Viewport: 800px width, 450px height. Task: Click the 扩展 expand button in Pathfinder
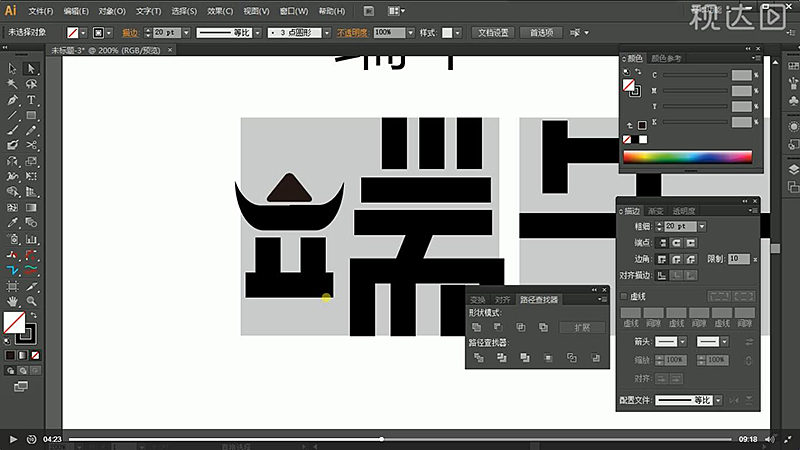[x=582, y=328]
